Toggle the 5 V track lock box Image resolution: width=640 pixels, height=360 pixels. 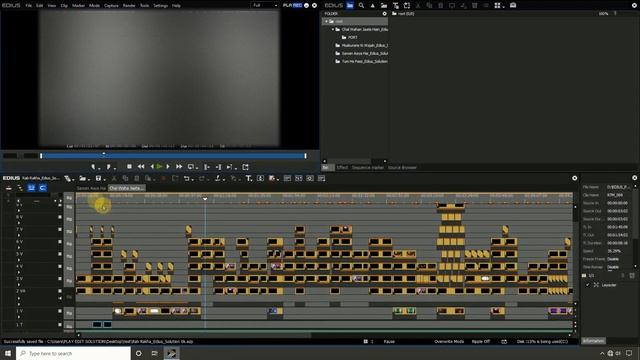pyautogui.click(x=60, y=254)
